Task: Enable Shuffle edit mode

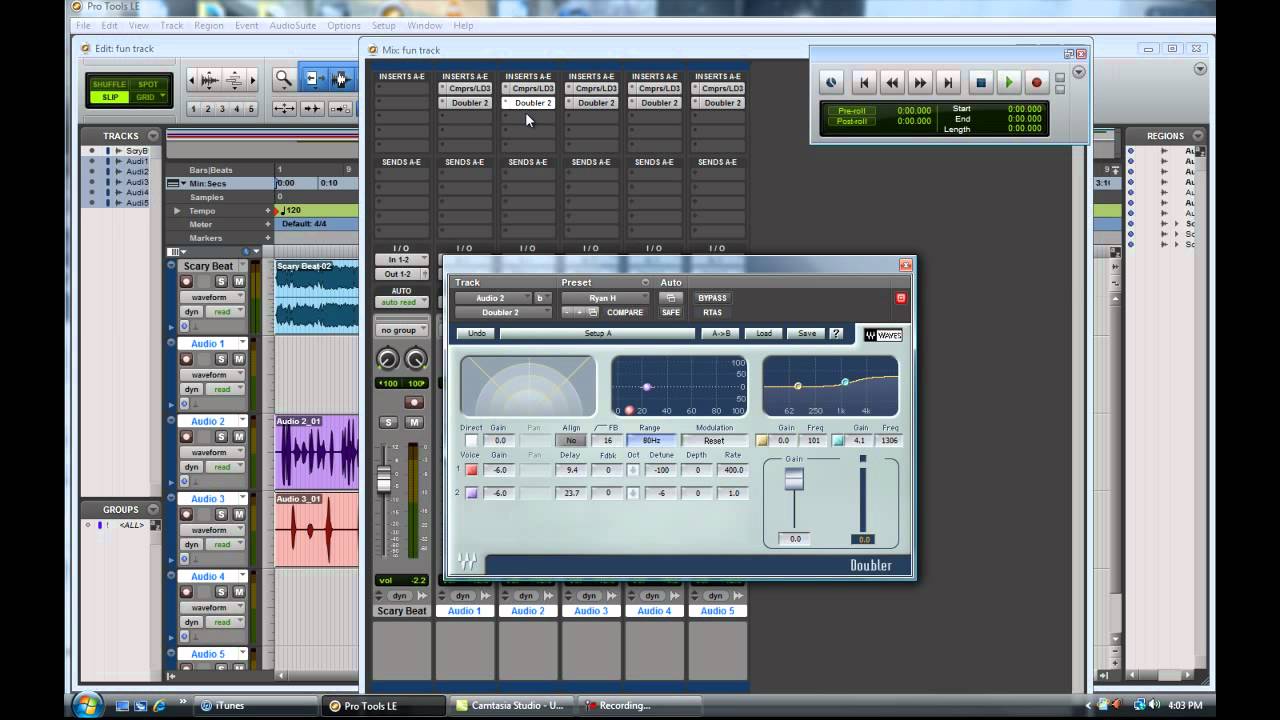Action: point(110,84)
